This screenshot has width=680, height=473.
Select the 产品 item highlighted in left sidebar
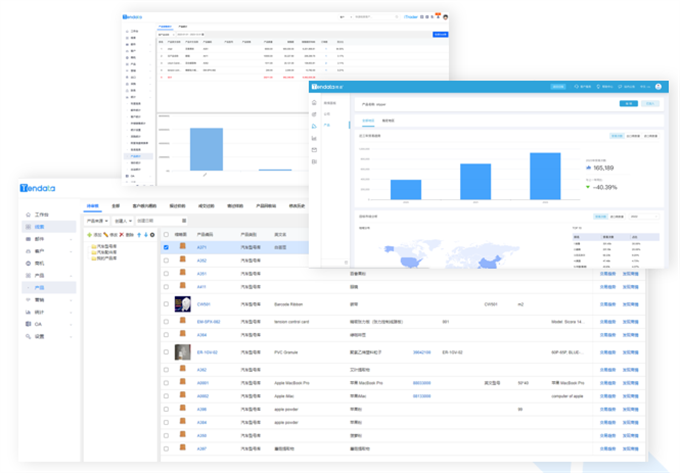tap(40, 287)
